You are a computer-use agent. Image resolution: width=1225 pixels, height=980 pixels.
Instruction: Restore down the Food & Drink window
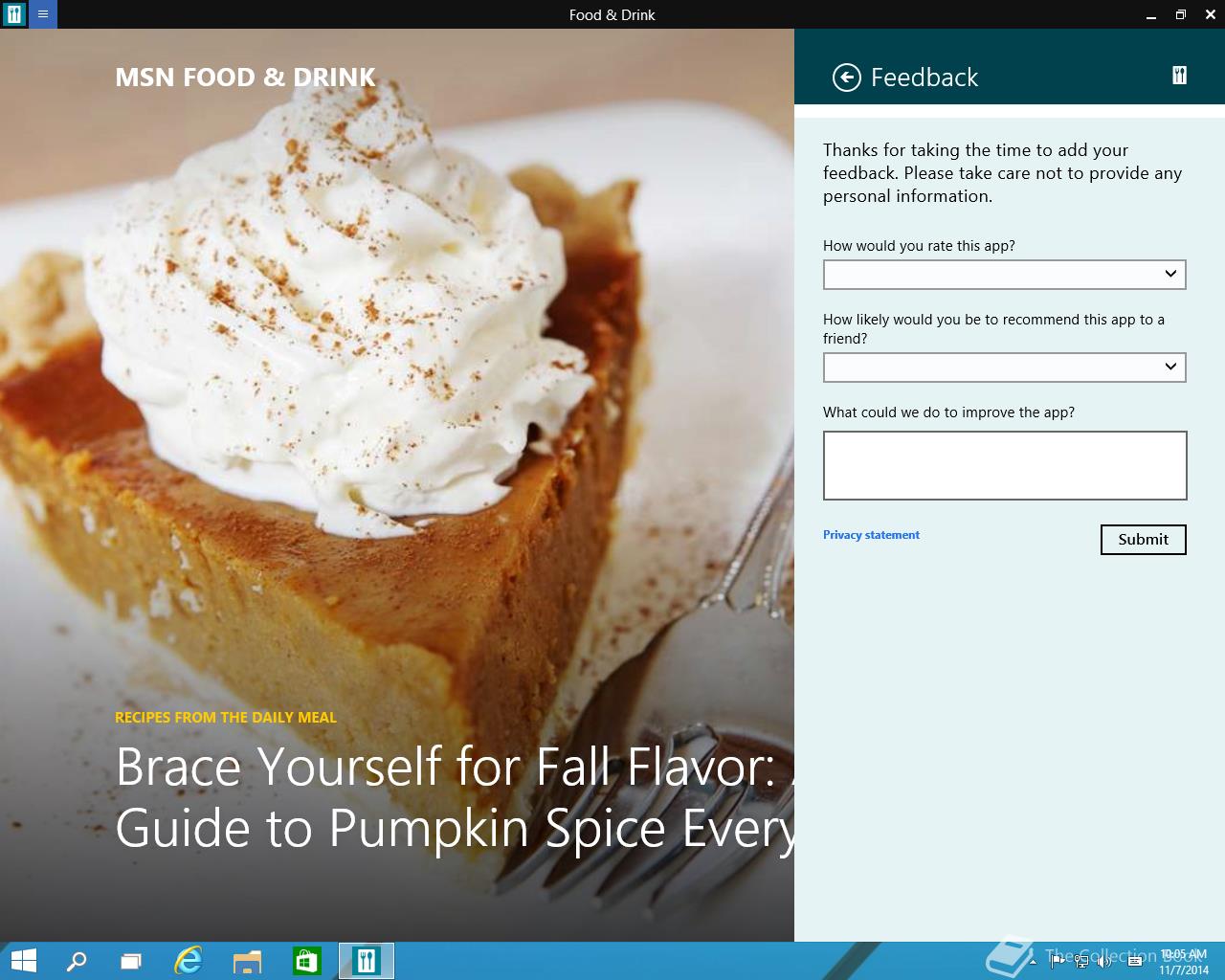pyautogui.click(x=1180, y=14)
